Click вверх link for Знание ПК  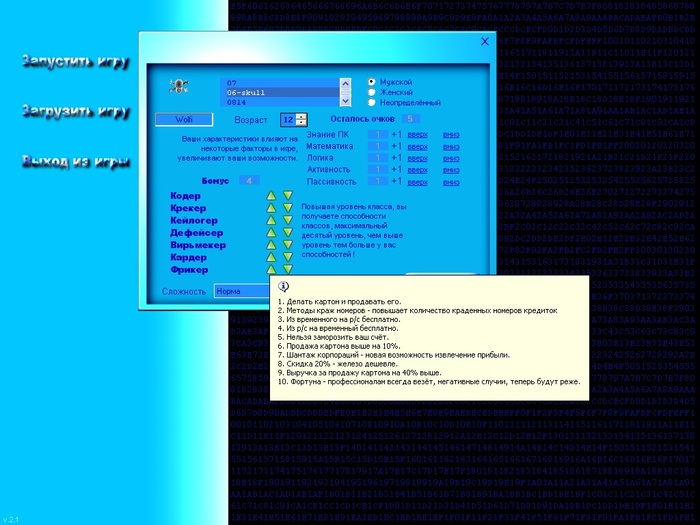pos(417,133)
